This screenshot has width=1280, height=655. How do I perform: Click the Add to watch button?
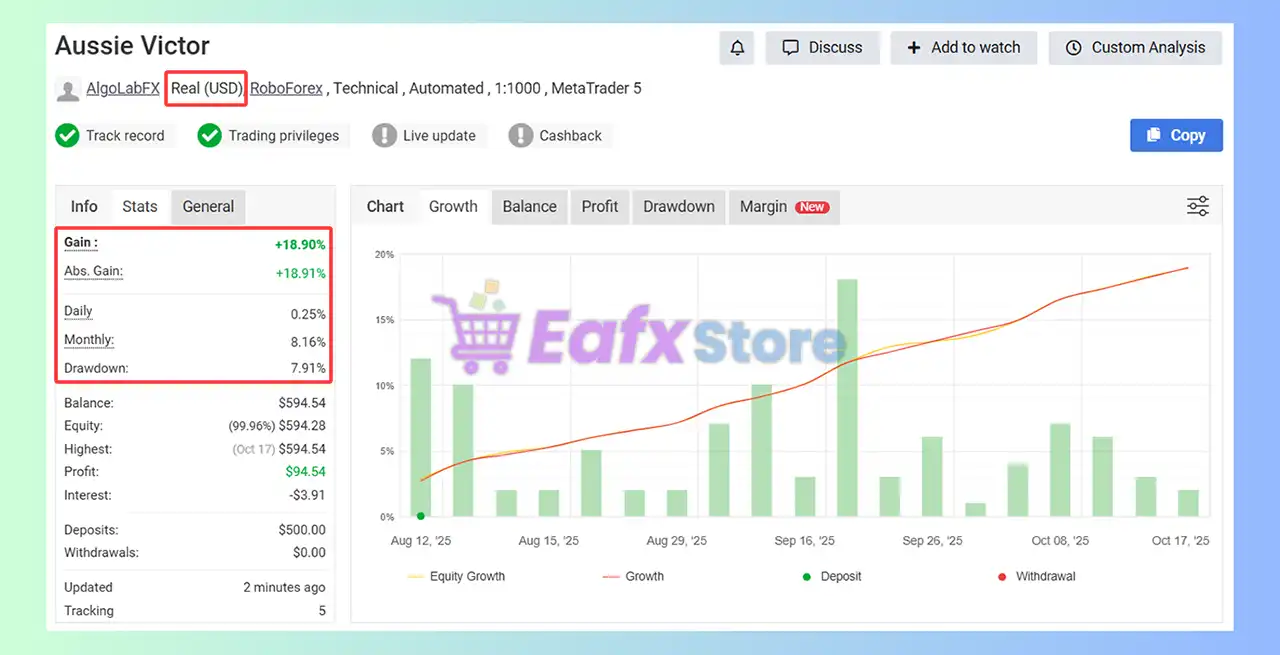pyautogui.click(x=963, y=48)
